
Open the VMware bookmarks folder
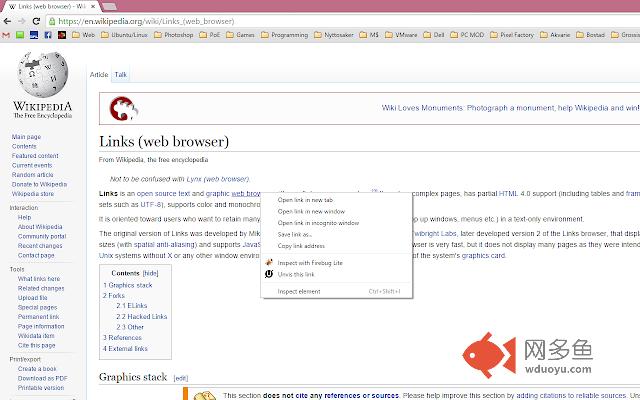[x=401, y=35]
